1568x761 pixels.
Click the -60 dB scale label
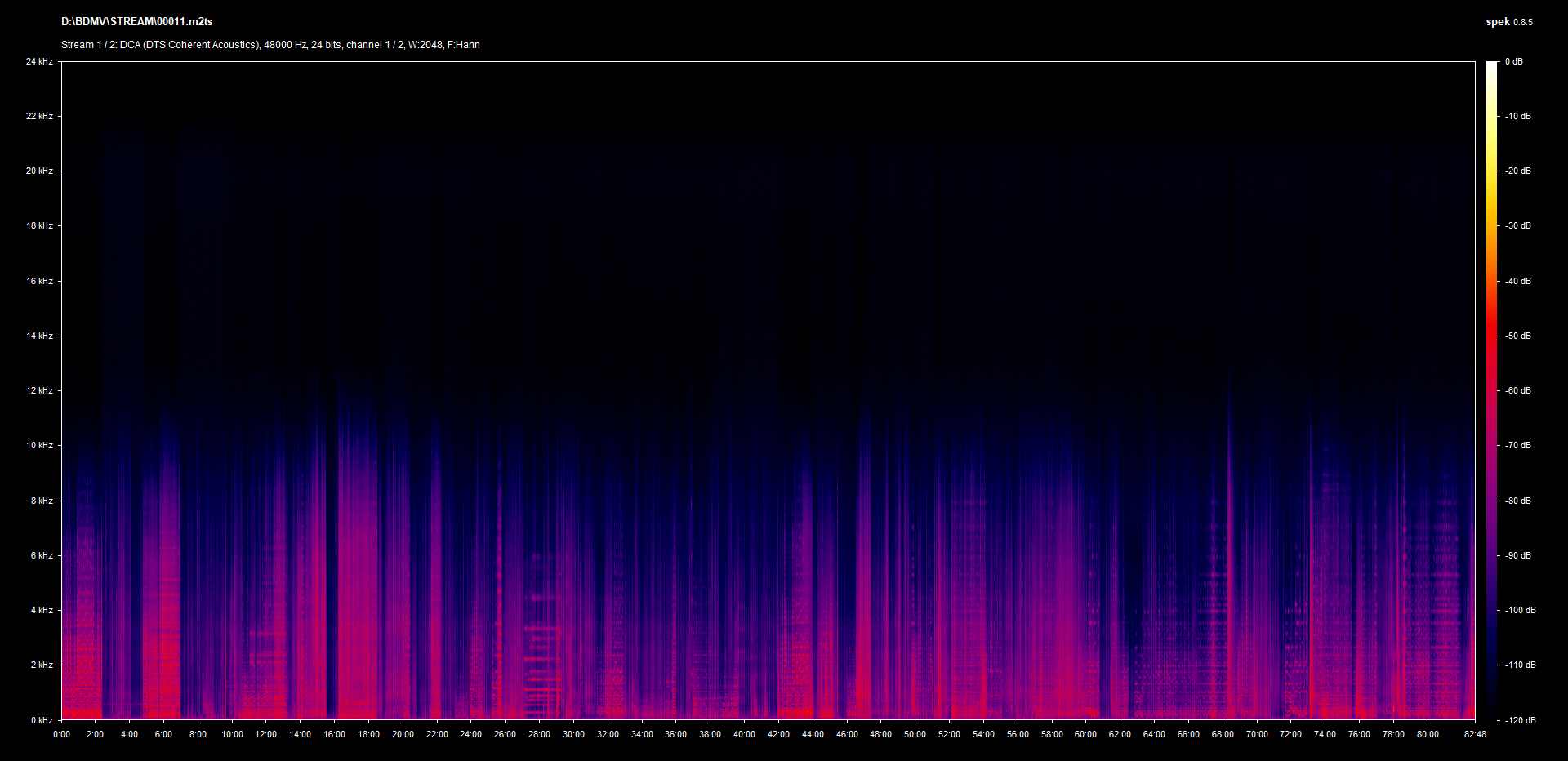[x=1517, y=390]
